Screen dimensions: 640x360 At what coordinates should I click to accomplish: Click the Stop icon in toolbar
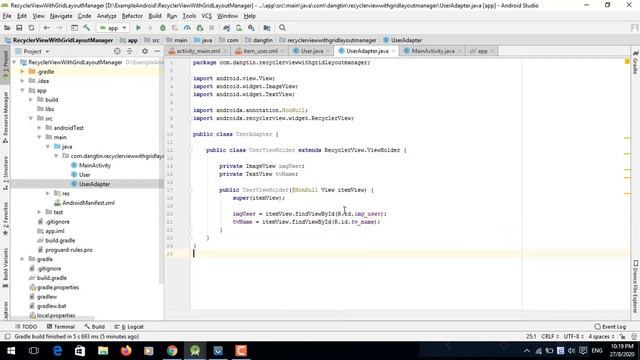pyautogui.click(x=211, y=28)
